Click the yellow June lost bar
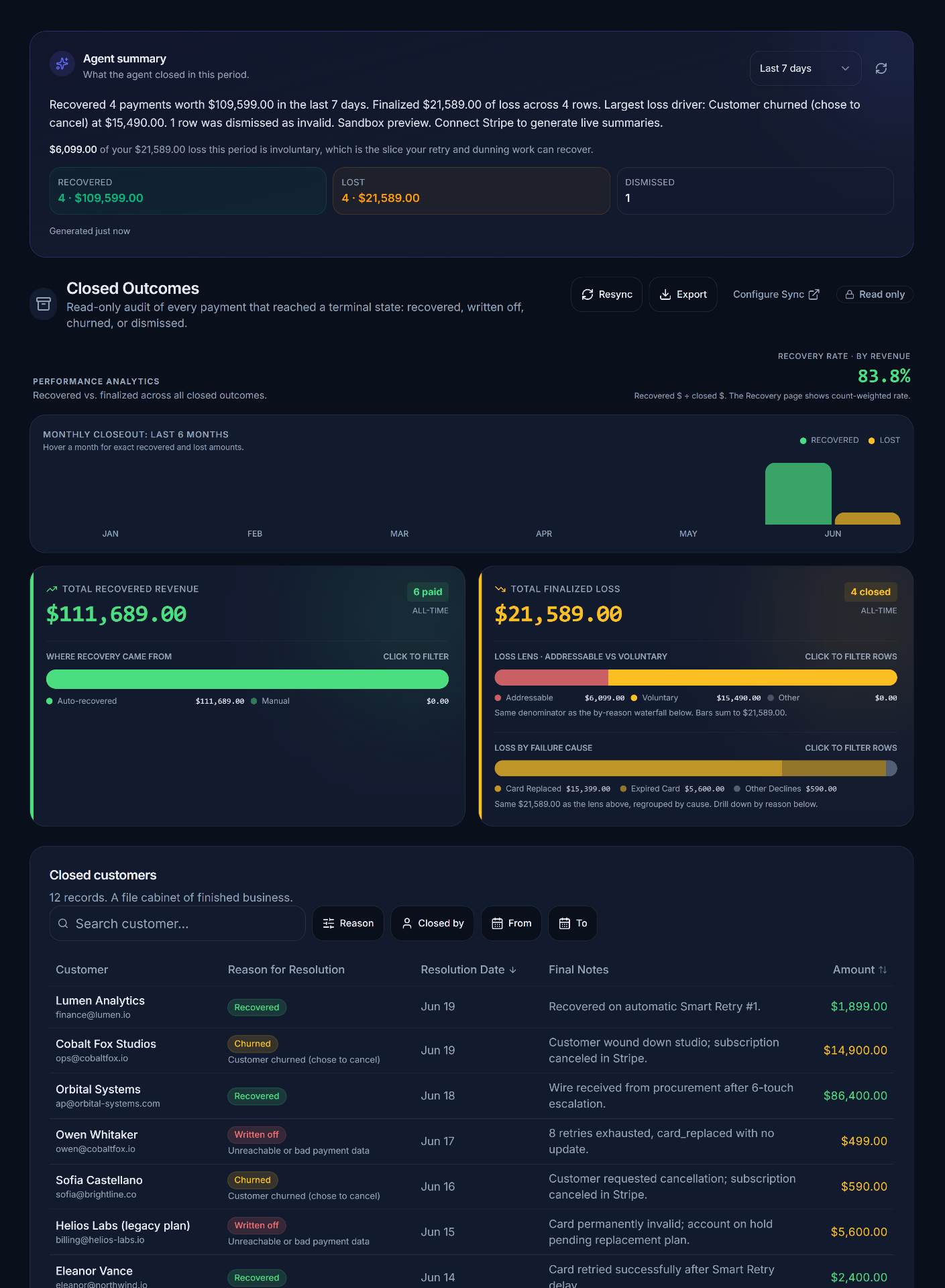Viewport: 945px width, 1288px height. [x=867, y=519]
